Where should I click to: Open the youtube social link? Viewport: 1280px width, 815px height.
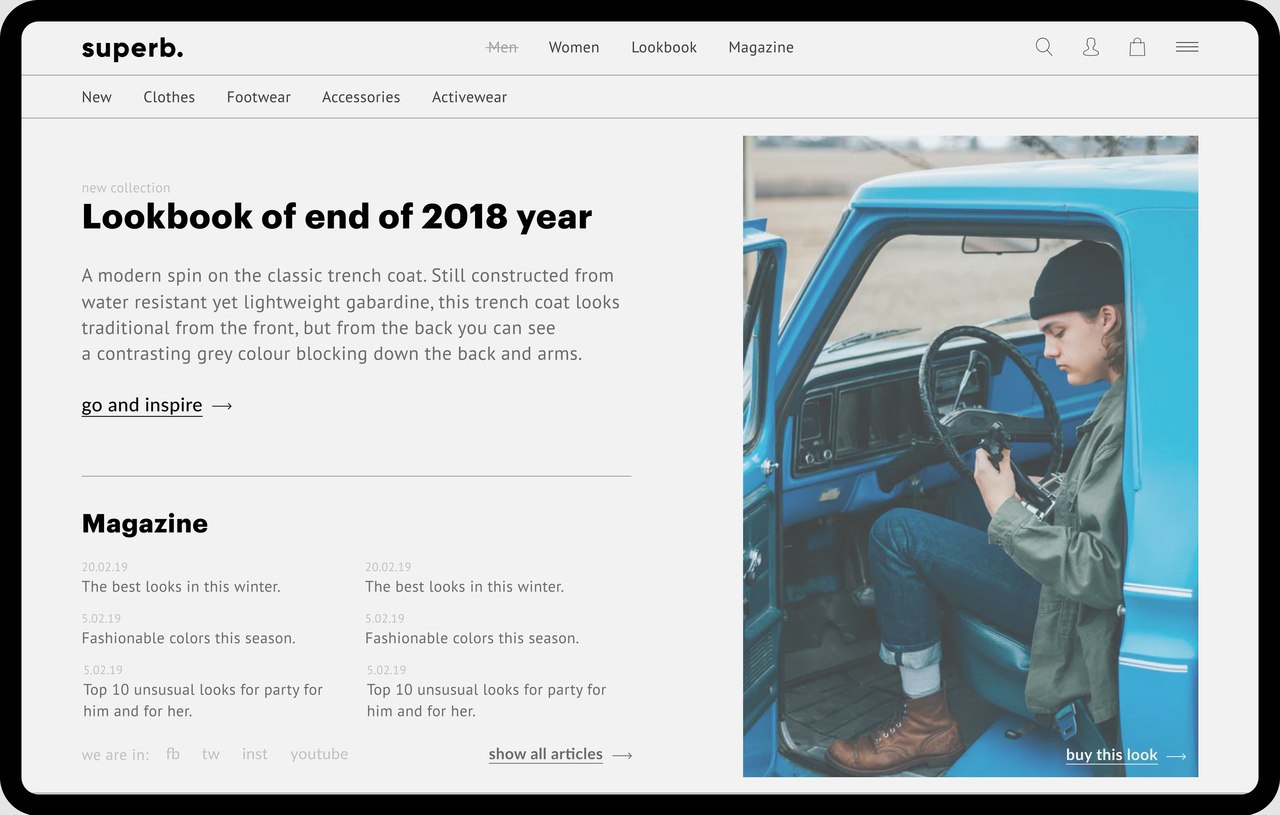coord(320,754)
